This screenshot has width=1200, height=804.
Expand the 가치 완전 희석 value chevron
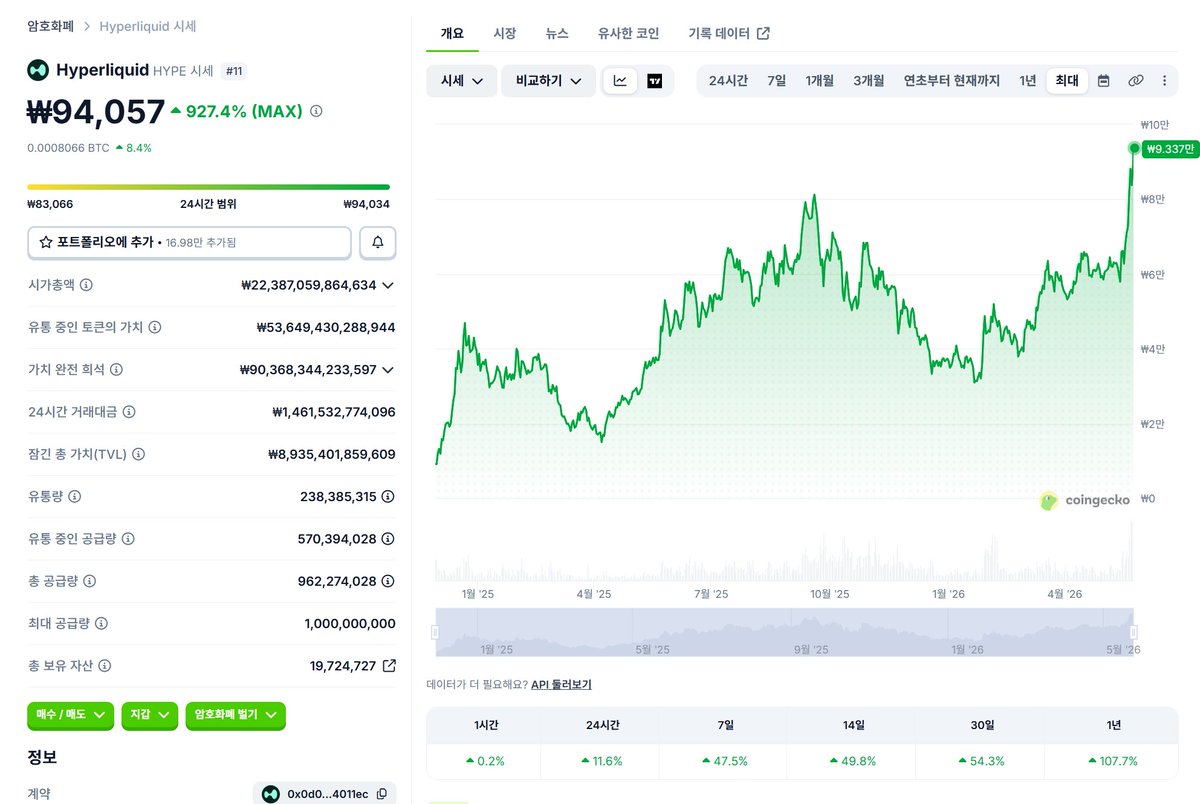388,369
